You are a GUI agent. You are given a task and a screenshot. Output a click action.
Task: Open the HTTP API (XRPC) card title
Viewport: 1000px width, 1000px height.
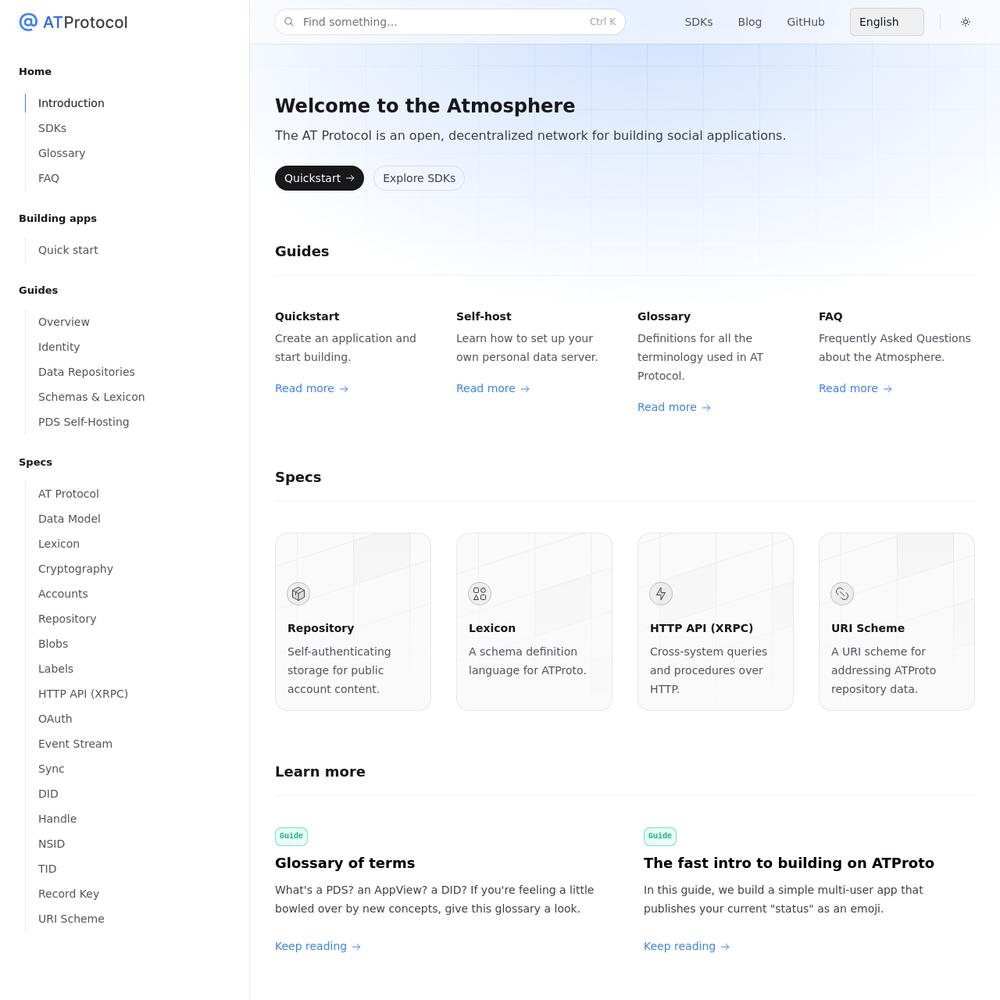click(x=702, y=628)
